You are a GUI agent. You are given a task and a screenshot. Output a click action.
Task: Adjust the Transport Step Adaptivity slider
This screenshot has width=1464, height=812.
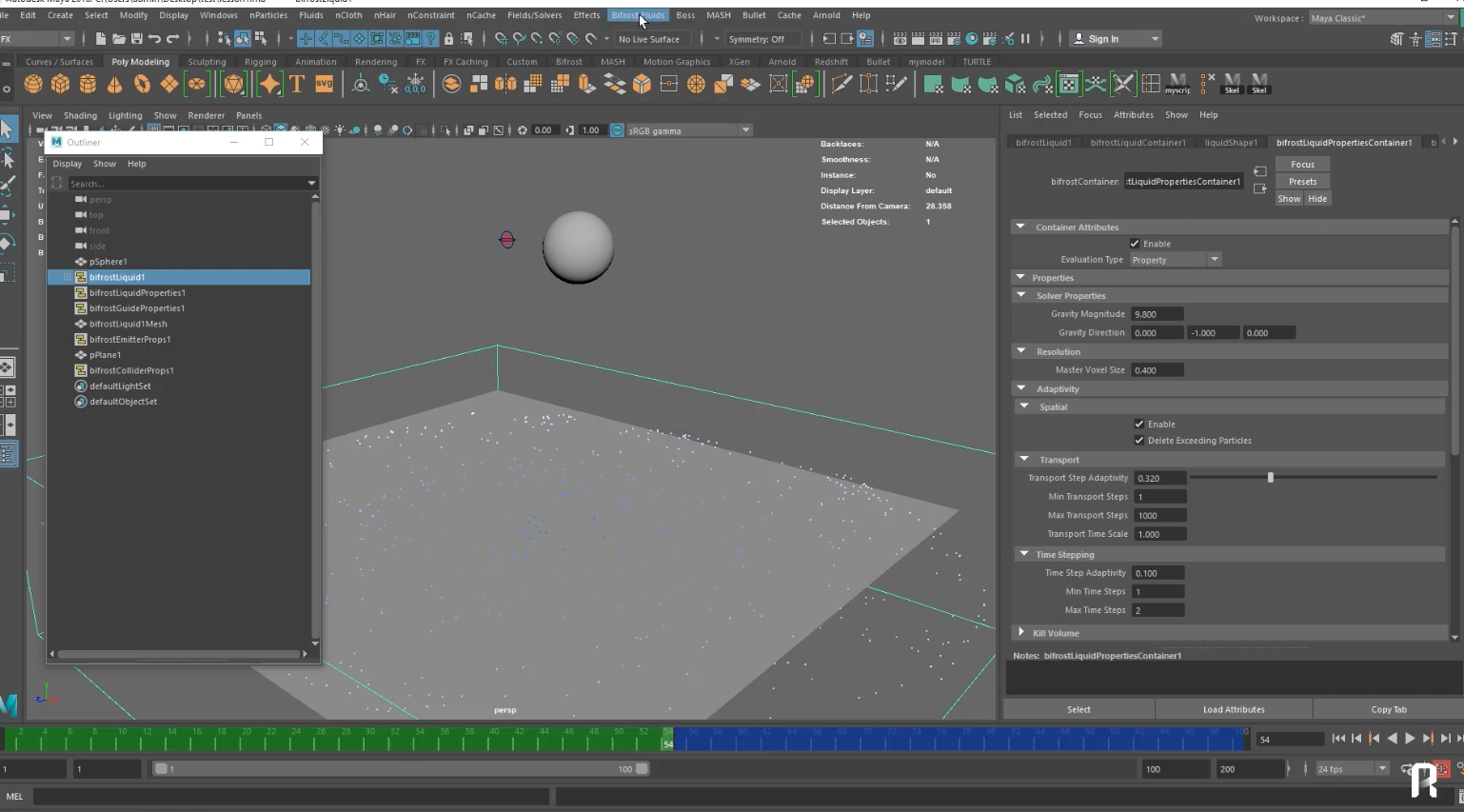tap(1270, 478)
